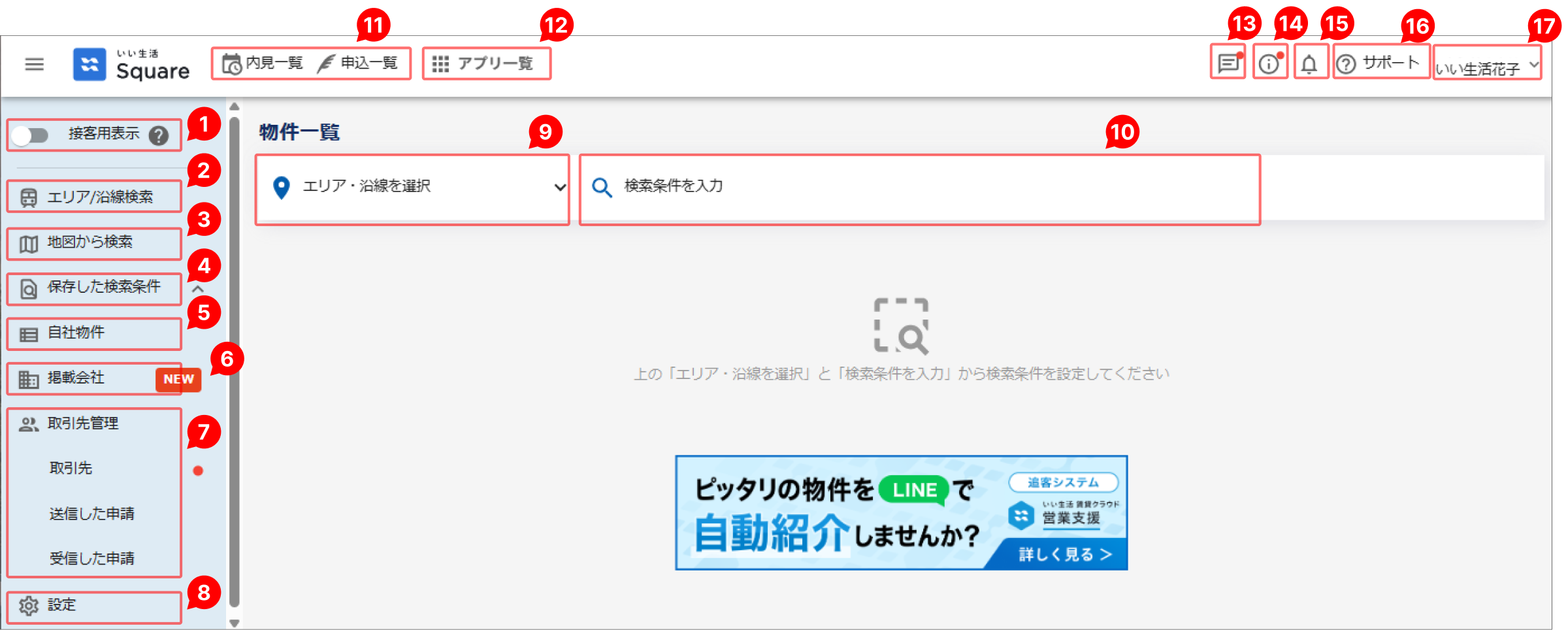This screenshot has height=630, width=1568.
Task: Click the help icon beside 接客用表示
Action: 159,135
